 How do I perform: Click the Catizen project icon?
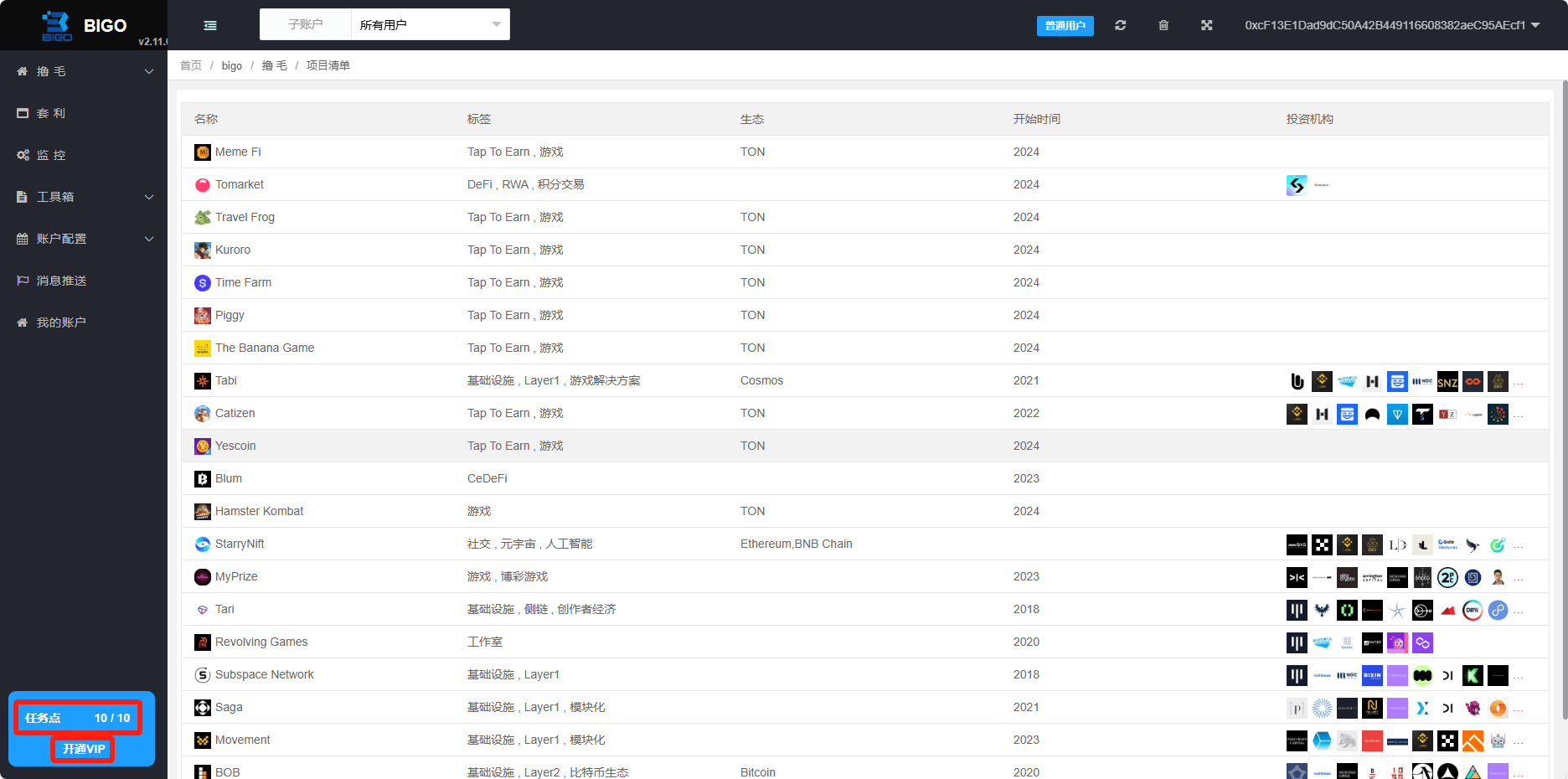pos(203,414)
